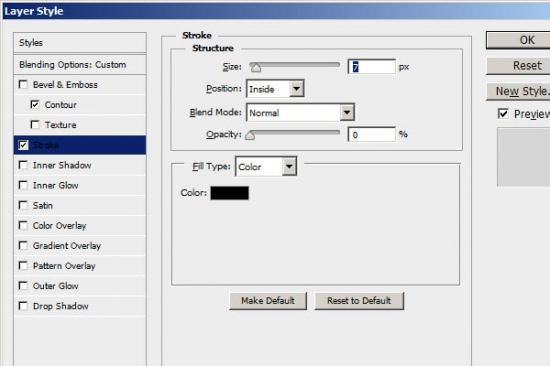Toggle the Stroke effect checkbox
The image size is (550, 366).
pyautogui.click(x=23, y=145)
